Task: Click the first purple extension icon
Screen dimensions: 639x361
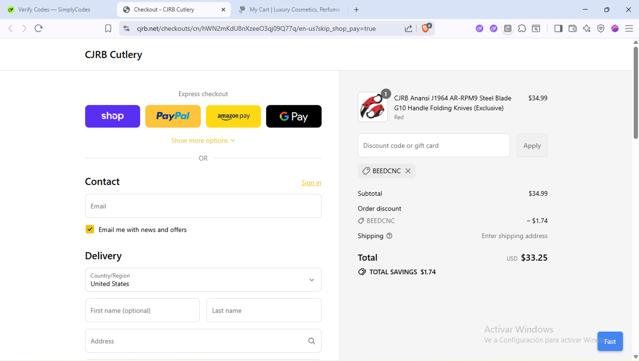Action: pyautogui.click(x=479, y=28)
